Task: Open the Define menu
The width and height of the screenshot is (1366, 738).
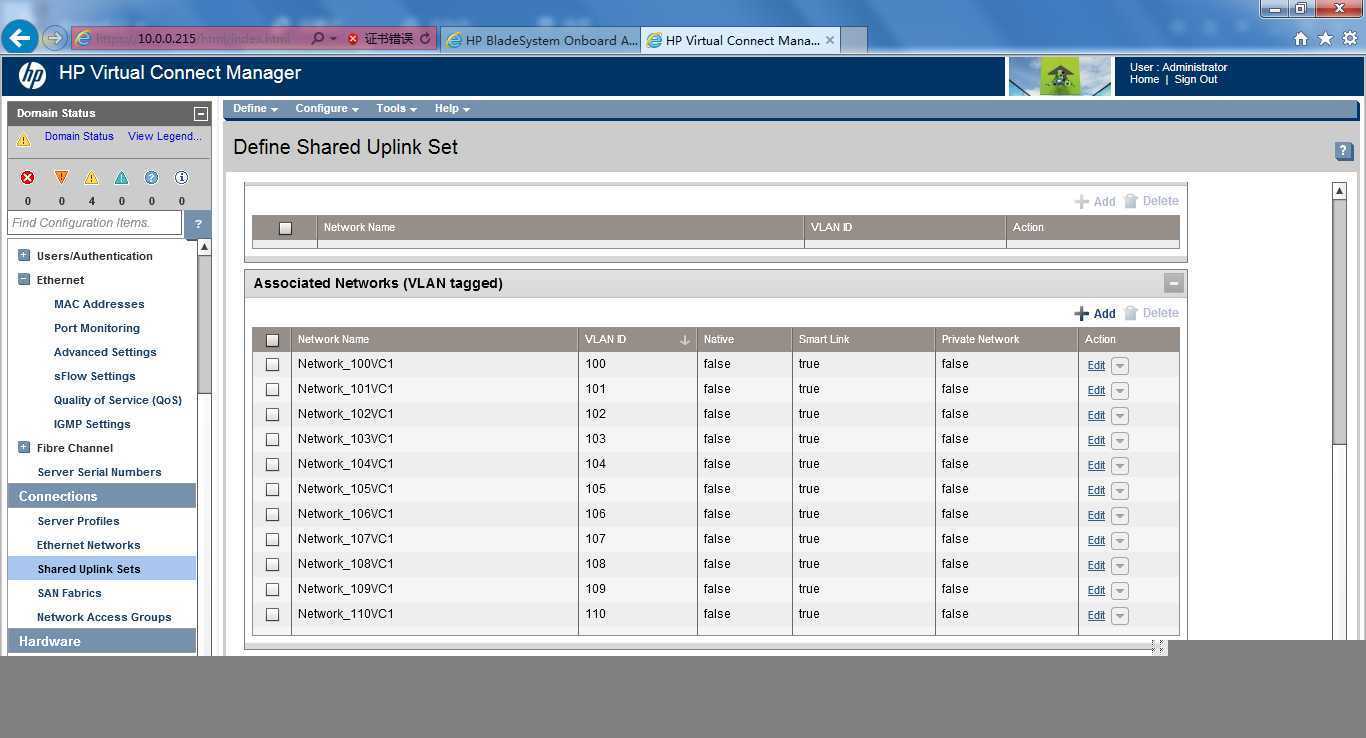Action: pyautogui.click(x=255, y=108)
